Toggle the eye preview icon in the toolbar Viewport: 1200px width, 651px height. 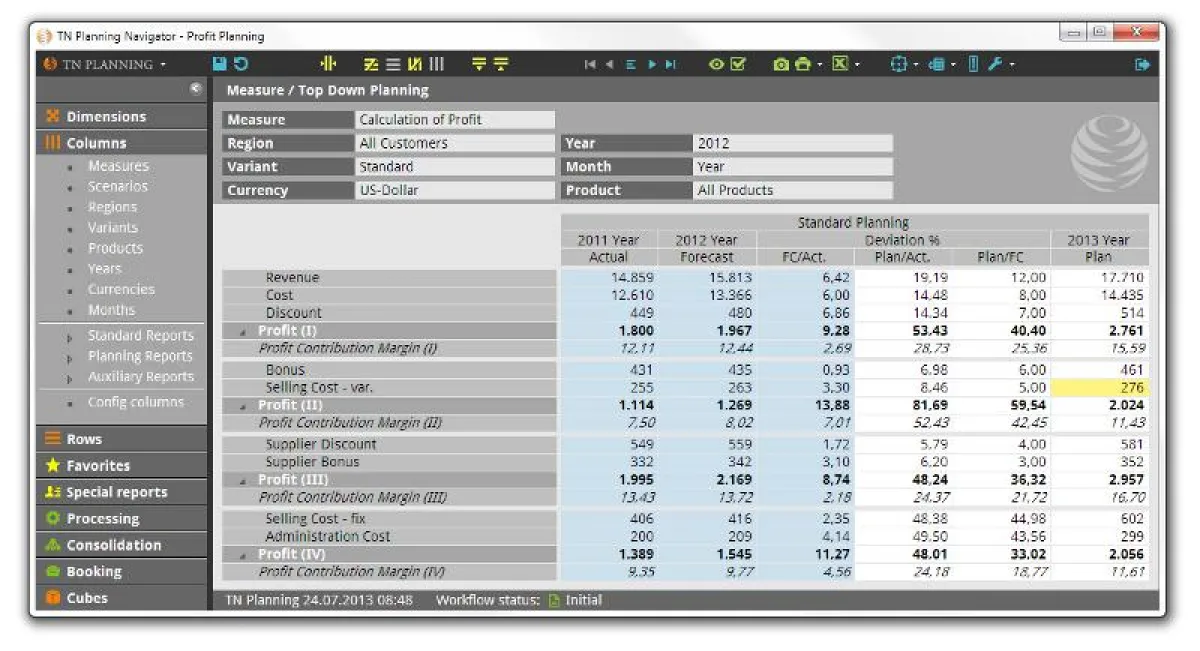coord(715,64)
